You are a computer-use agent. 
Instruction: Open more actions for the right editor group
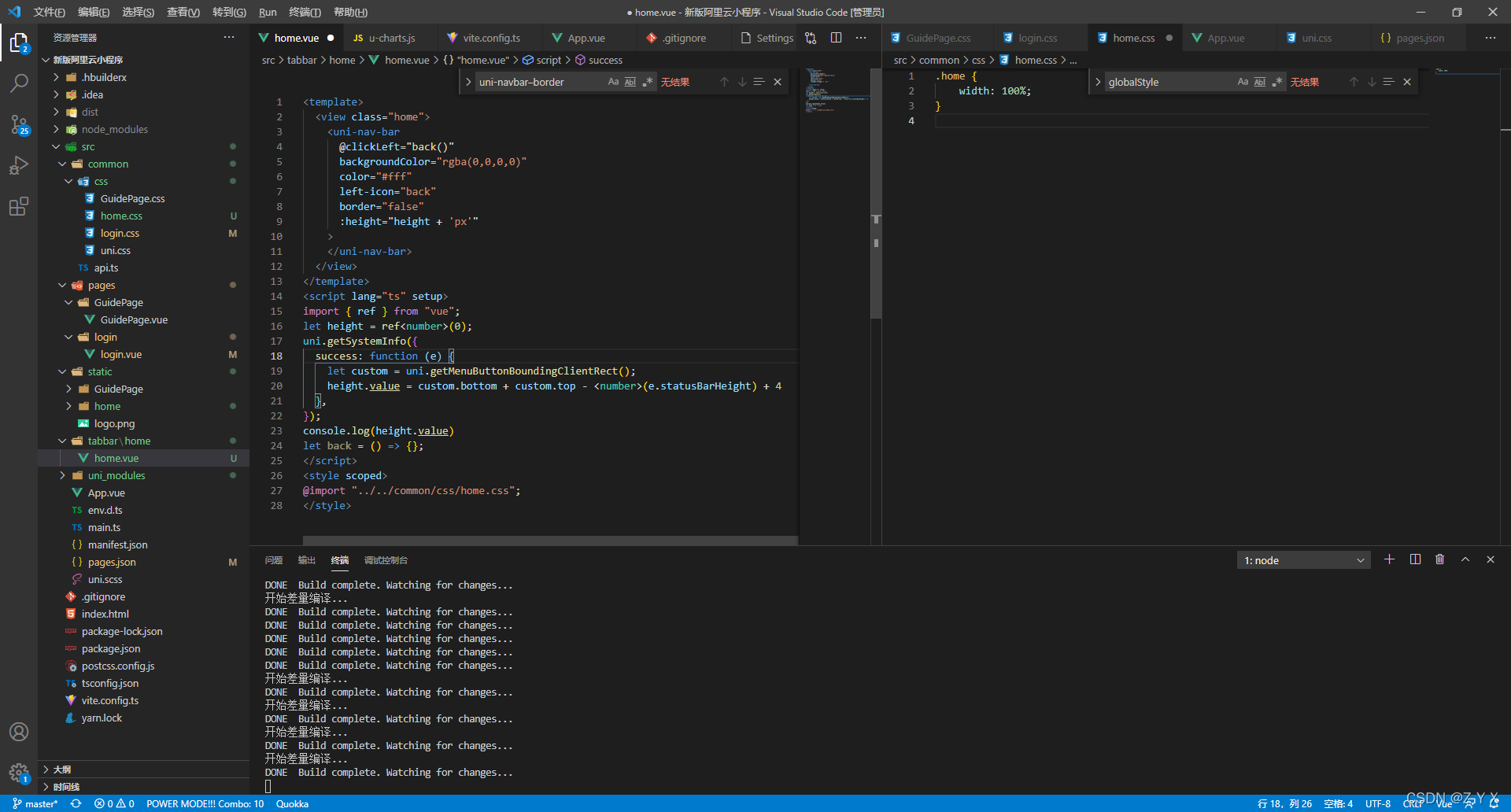[x=1491, y=38]
